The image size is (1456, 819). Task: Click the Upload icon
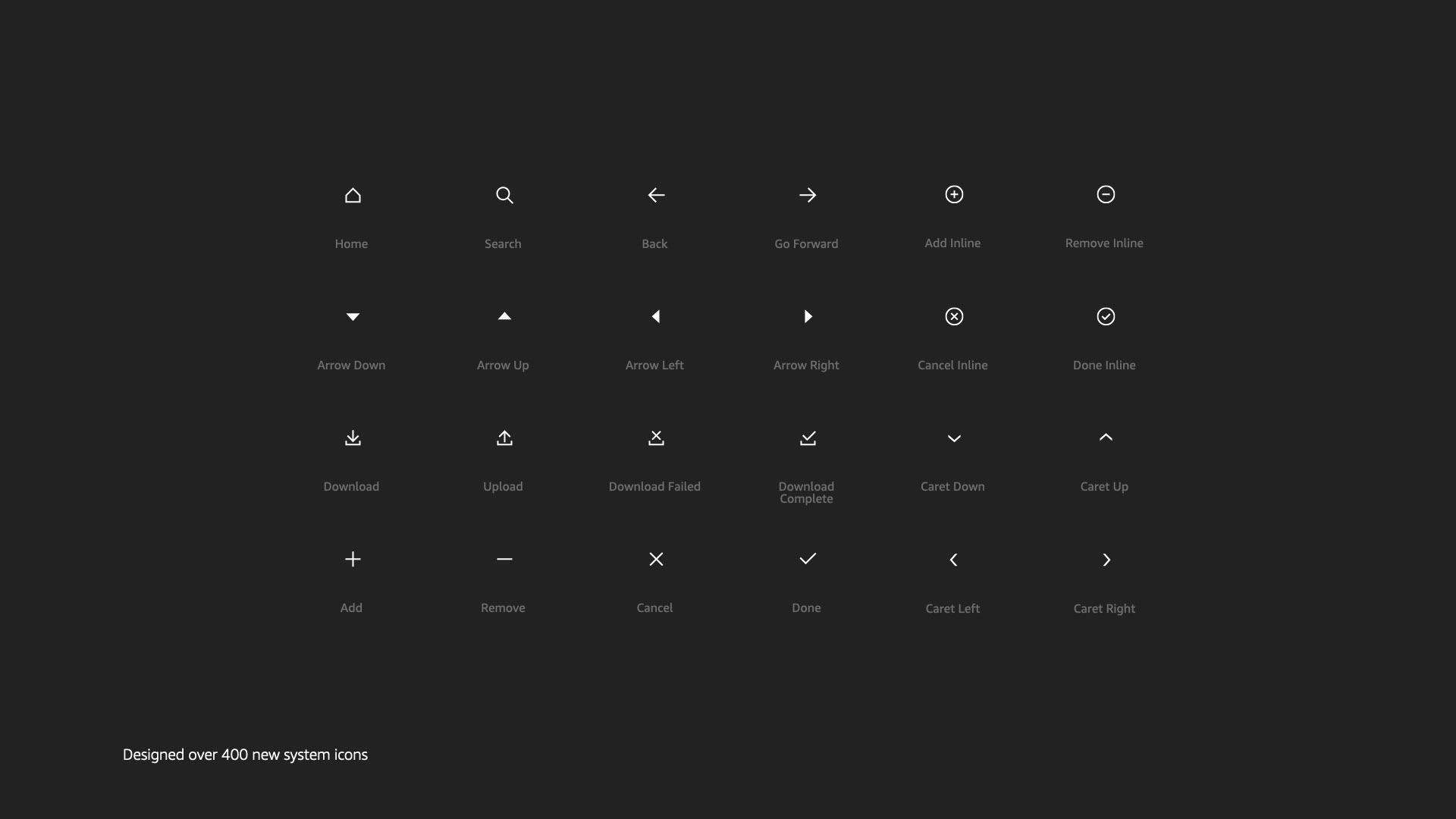coord(504,438)
